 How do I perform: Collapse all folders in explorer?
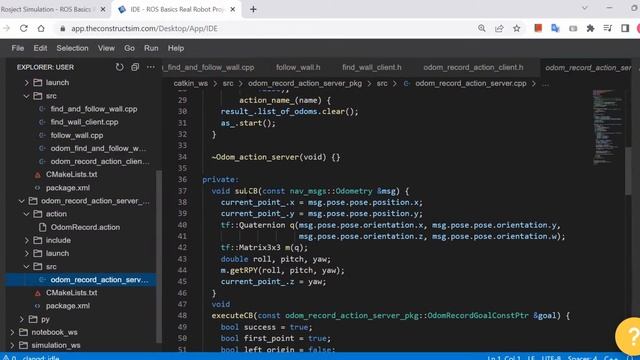point(135,67)
